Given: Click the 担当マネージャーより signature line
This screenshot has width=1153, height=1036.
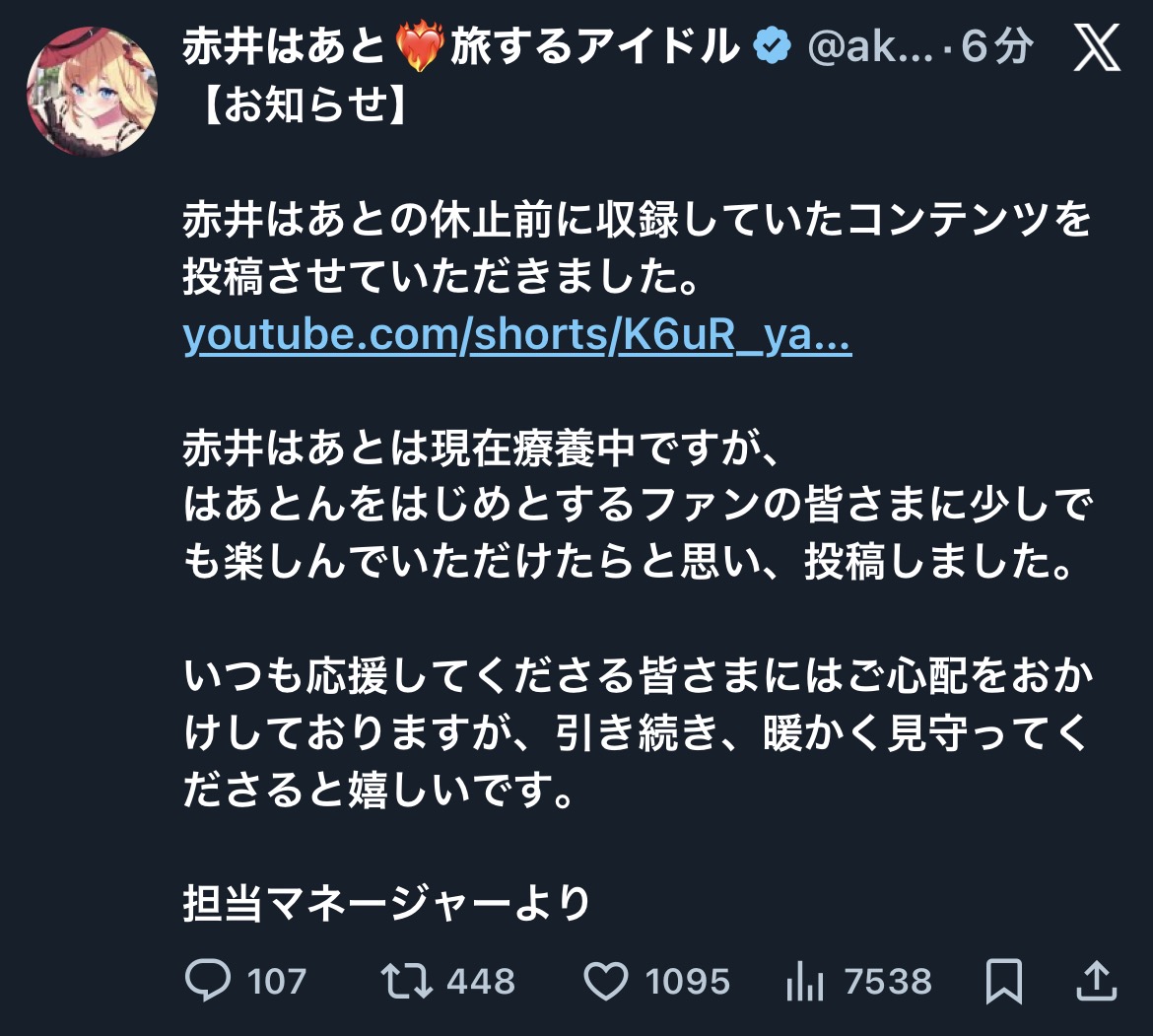Looking at the screenshot, I should (x=386, y=903).
